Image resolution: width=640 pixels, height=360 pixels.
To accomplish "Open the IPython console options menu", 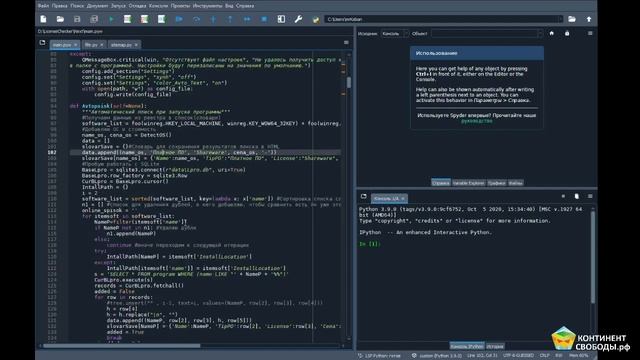I will coord(590,197).
